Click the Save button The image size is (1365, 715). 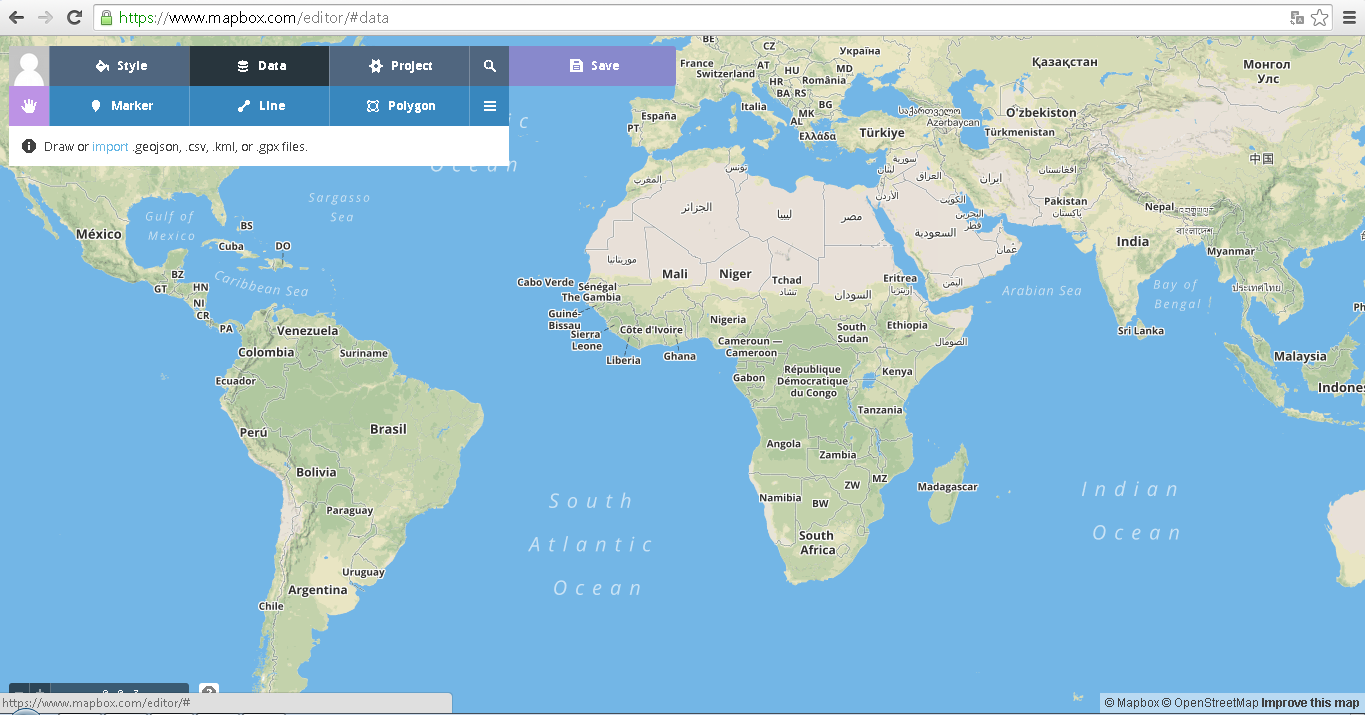pos(591,66)
